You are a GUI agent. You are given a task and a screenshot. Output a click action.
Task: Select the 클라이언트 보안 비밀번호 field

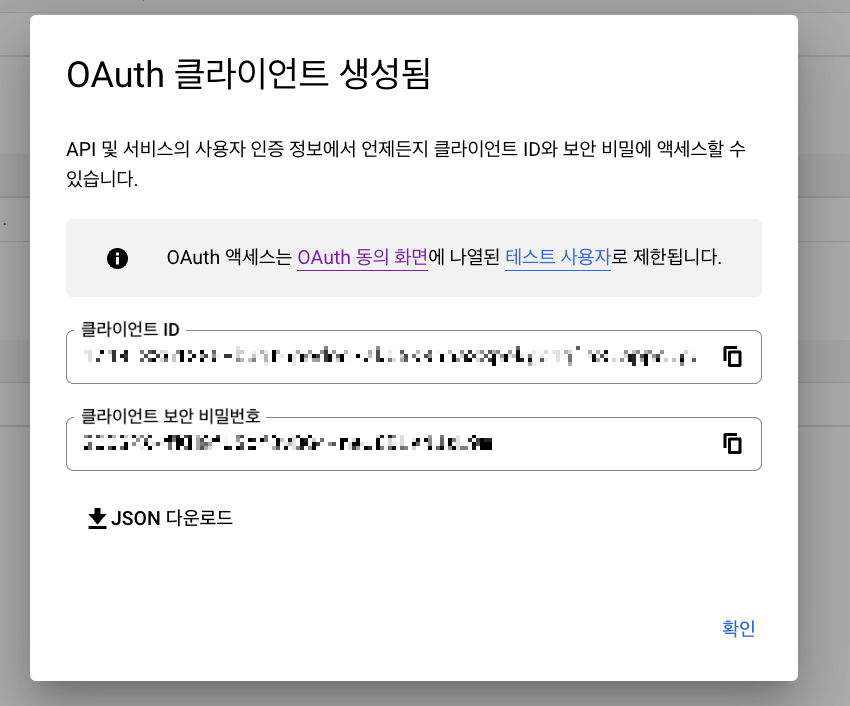(x=414, y=444)
